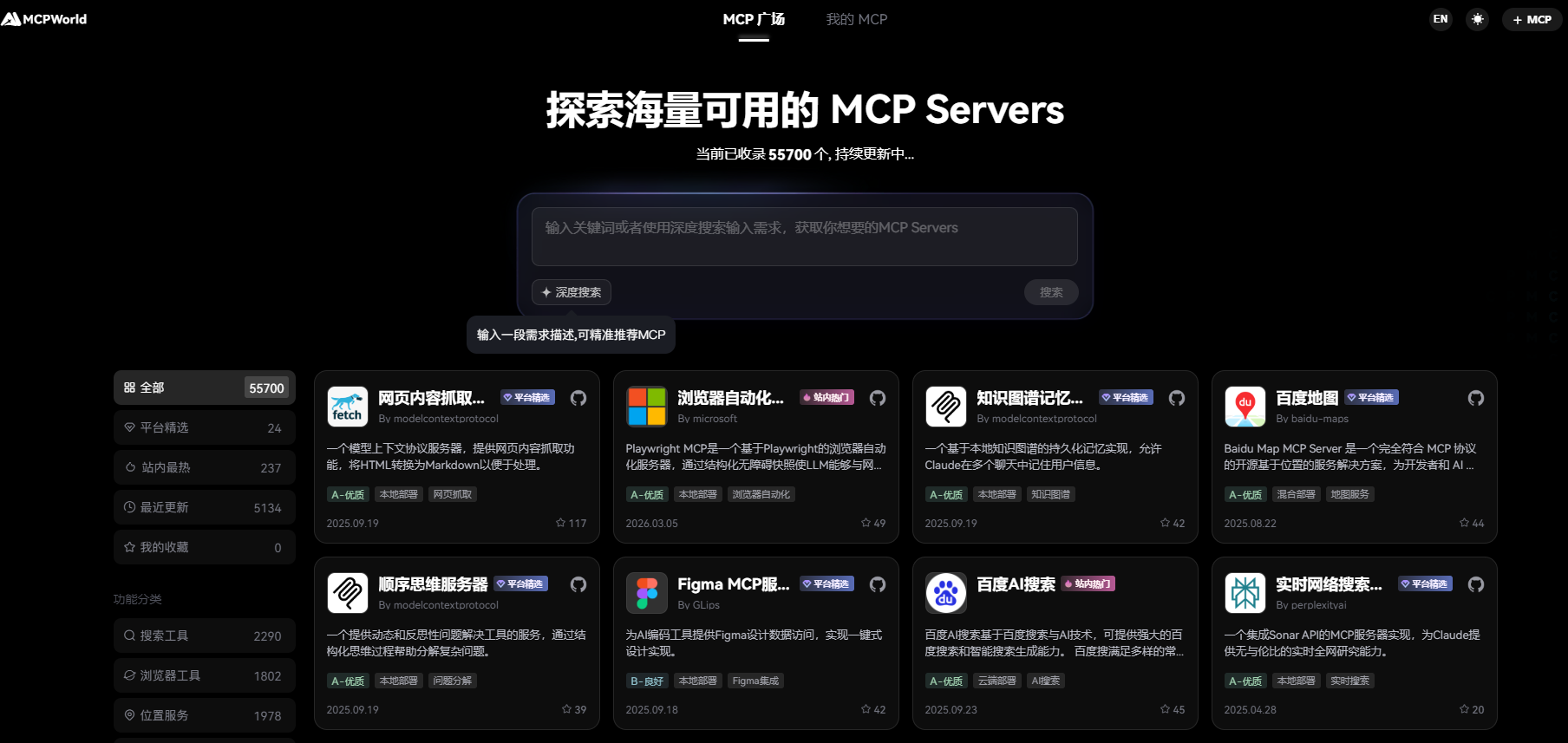Image resolution: width=1568 pixels, height=743 pixels.
Task: Star the Figma MCP card, next to 2025.09.18
Action: pos(866,709)
